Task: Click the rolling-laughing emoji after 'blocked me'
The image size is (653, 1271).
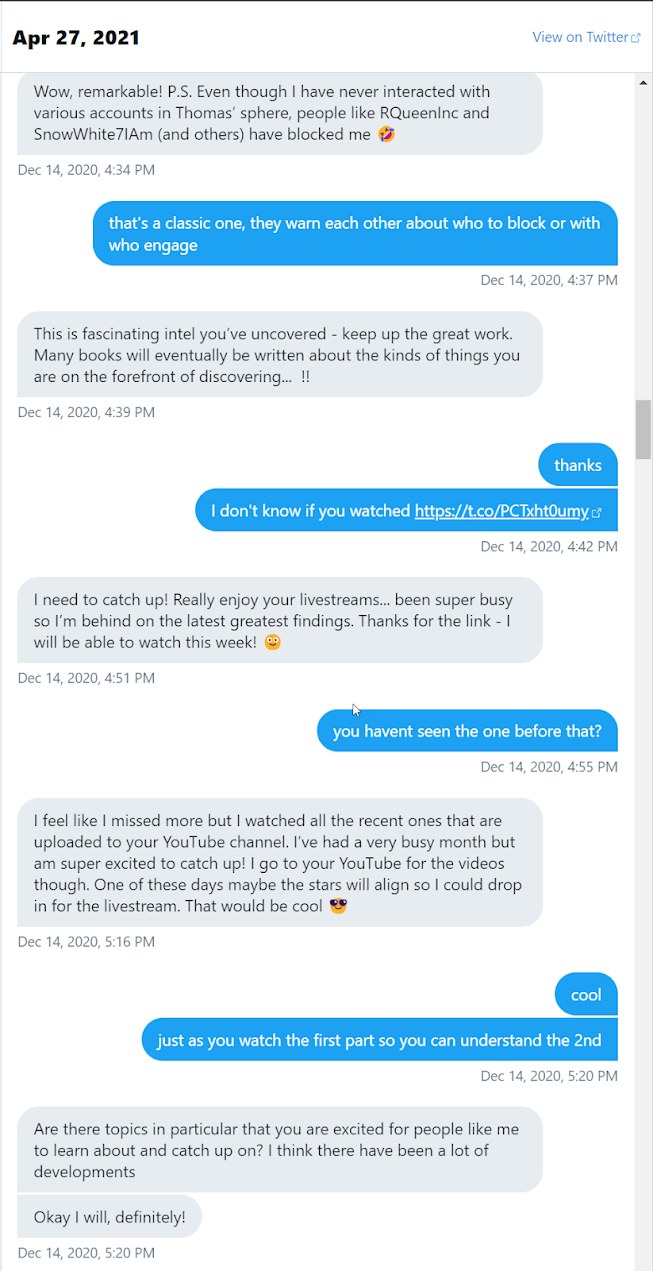Action: click(x=386, y=134)
